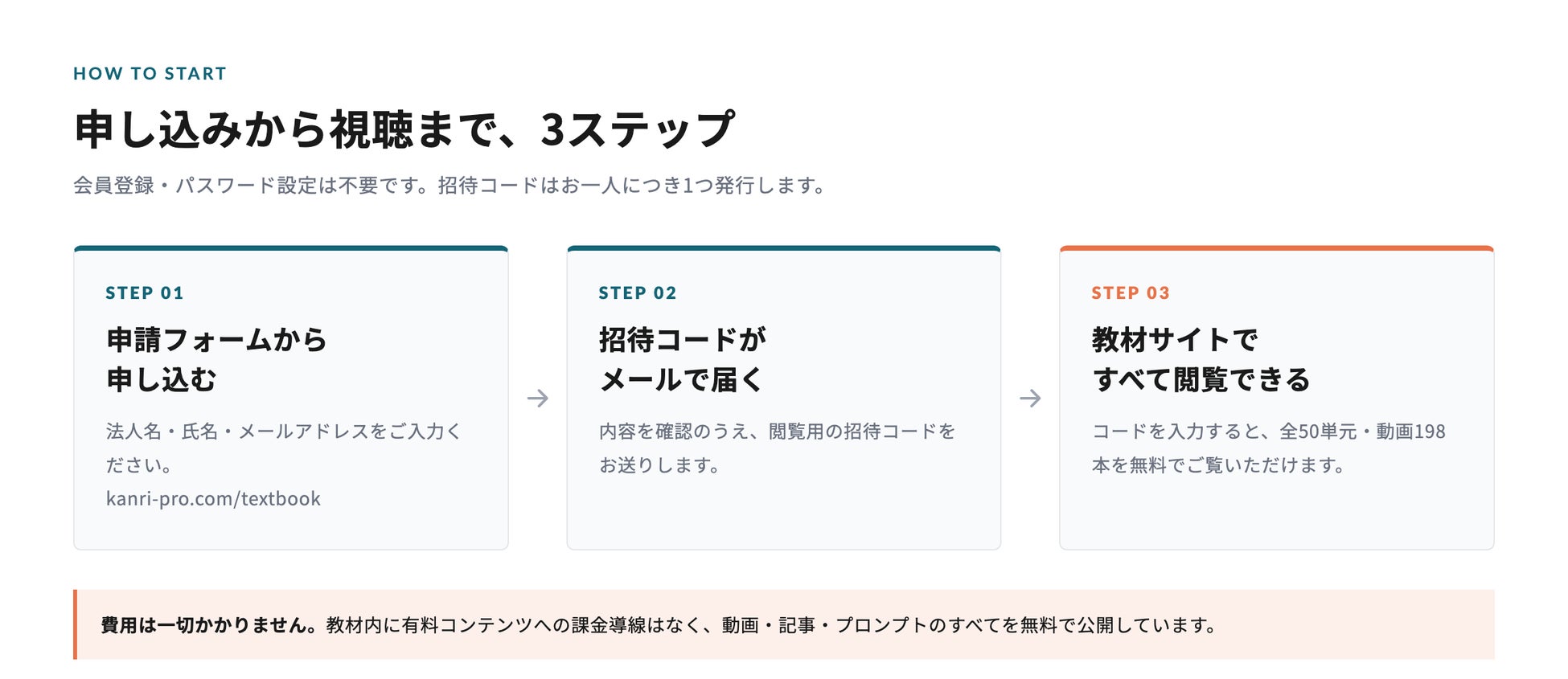Click the HOW TO START label
The width and height of the screenshot is (1568, 679).
click(x=150, y=74)
